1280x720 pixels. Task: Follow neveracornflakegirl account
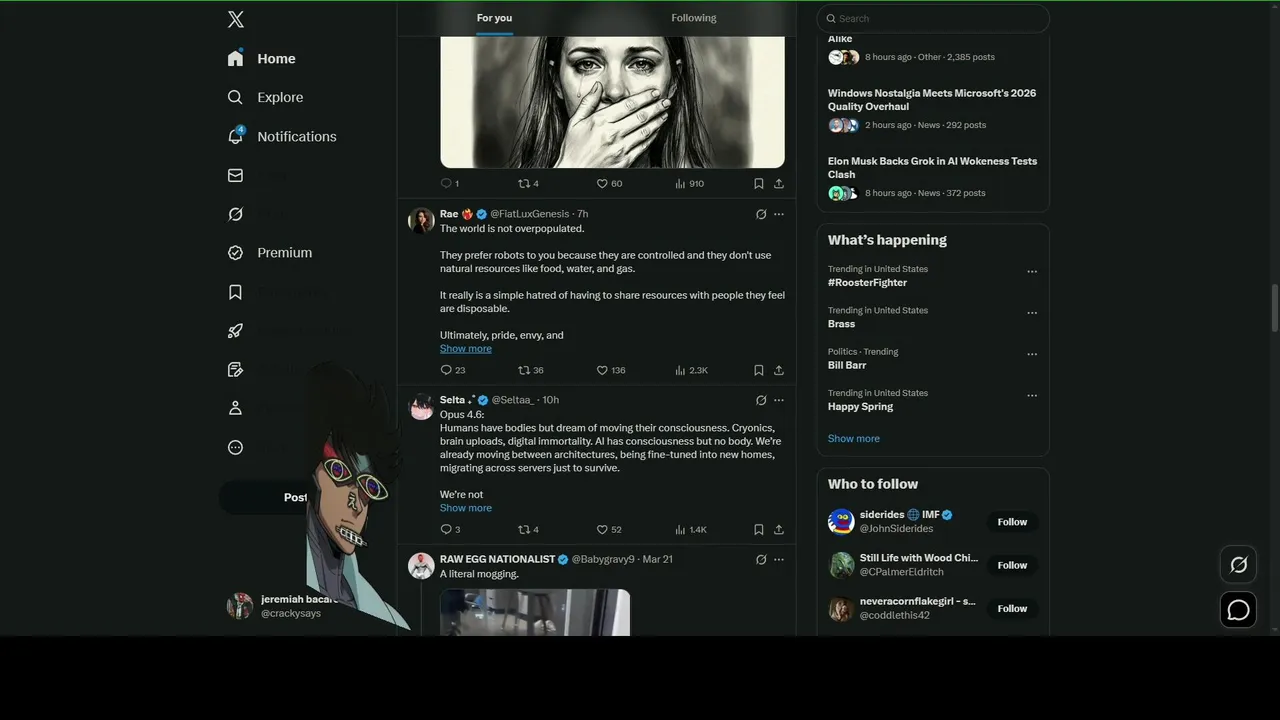click(1012, 608)
